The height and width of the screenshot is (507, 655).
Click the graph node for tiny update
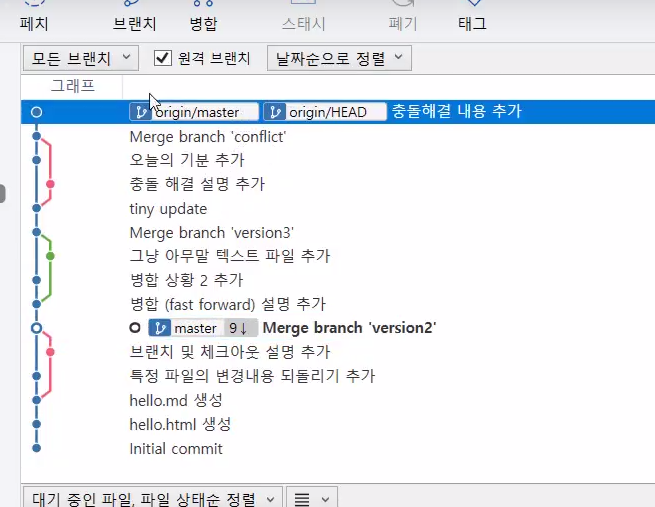click(36, 208)
